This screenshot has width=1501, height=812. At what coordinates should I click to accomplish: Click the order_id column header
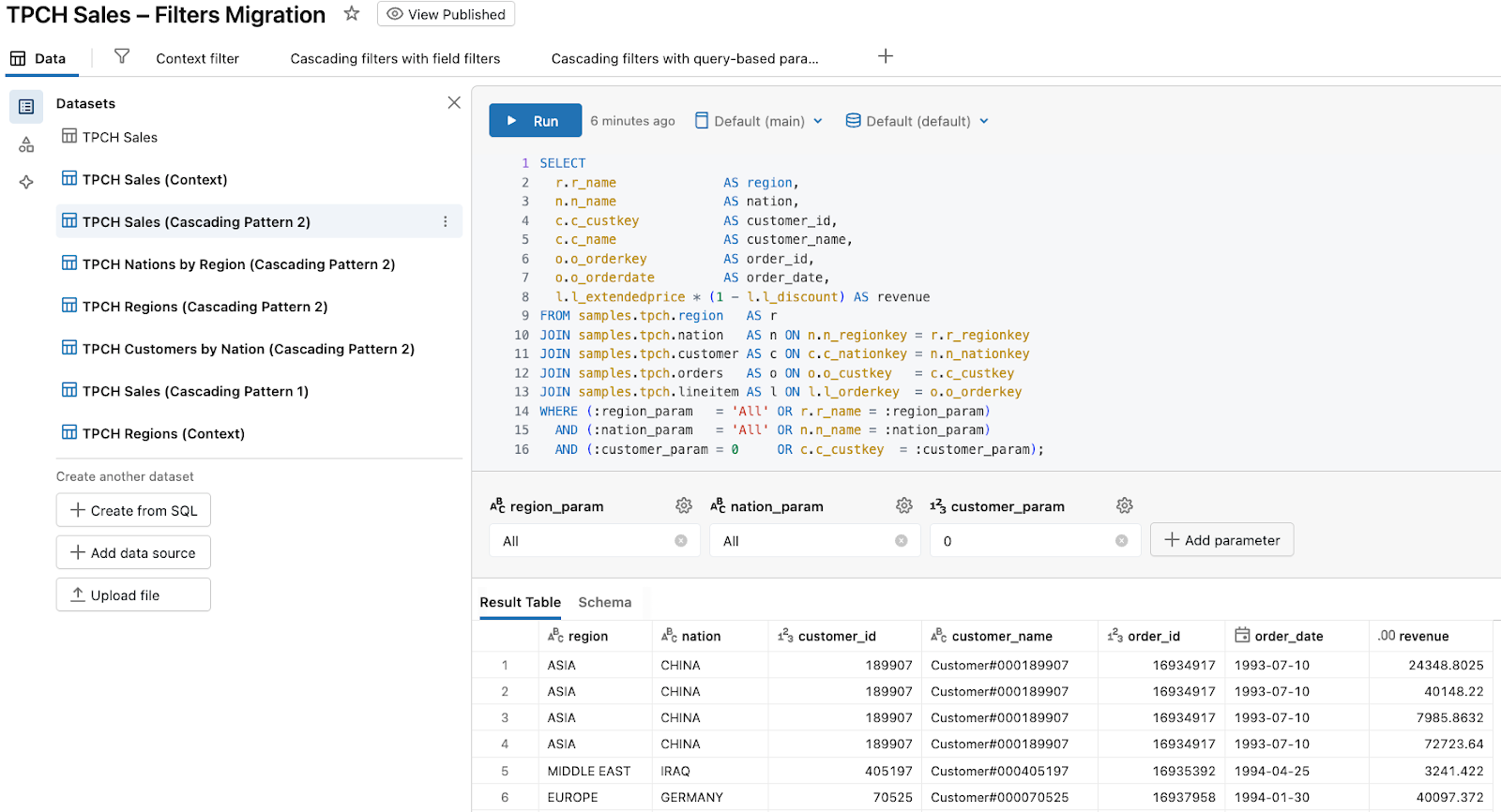[1161, 636]
